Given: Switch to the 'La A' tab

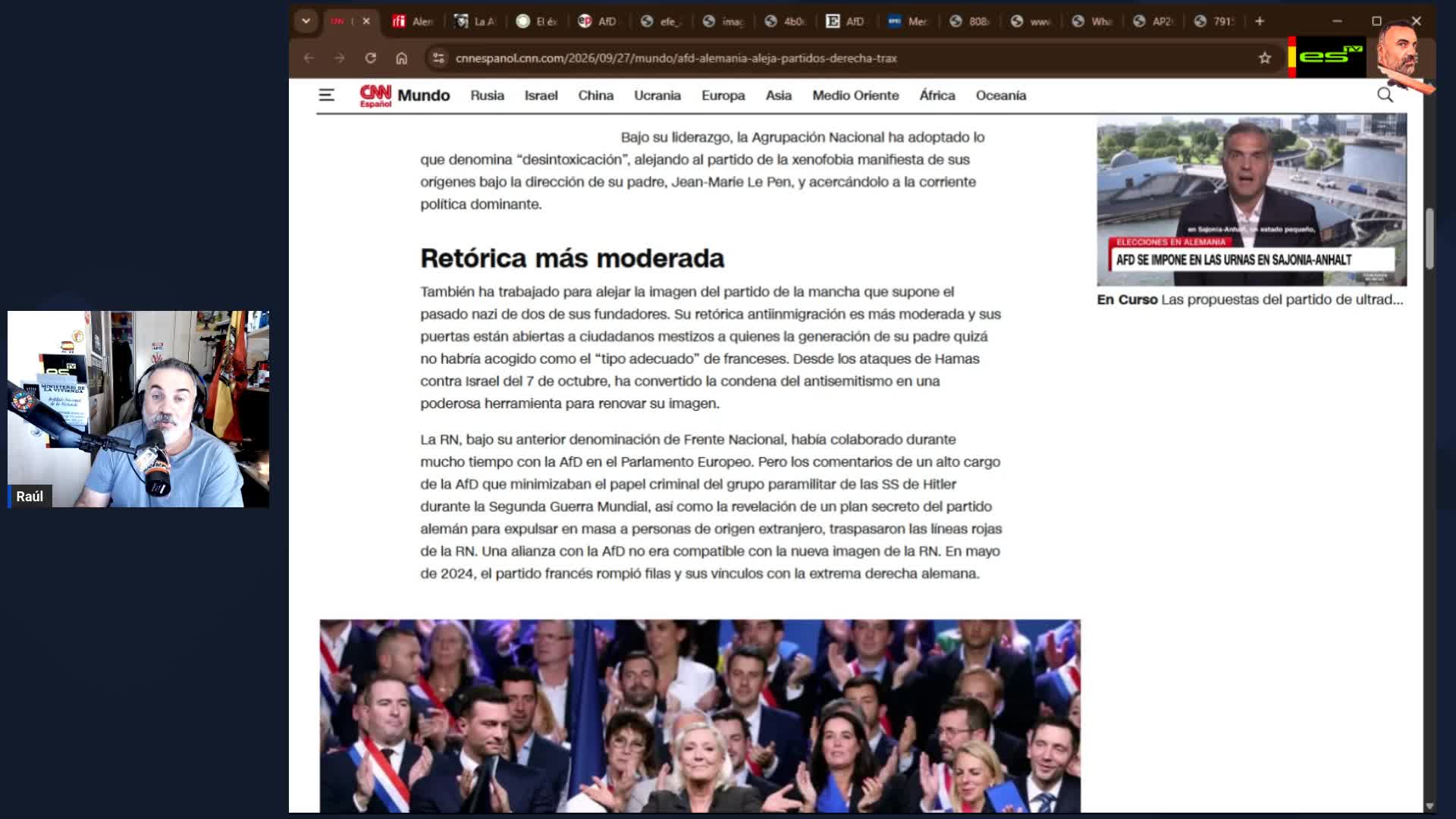Looking at the screenshot, I should click(475, 21).
